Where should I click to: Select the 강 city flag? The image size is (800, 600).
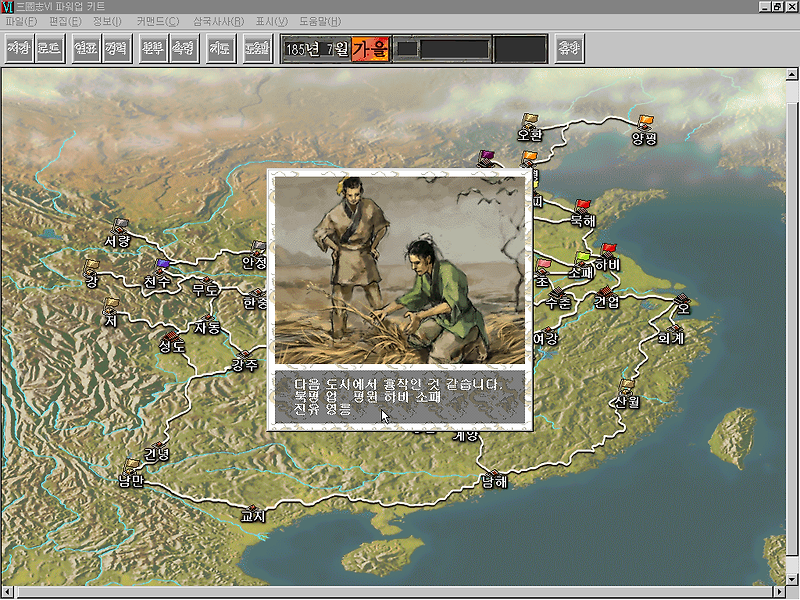tap(92, 265)
